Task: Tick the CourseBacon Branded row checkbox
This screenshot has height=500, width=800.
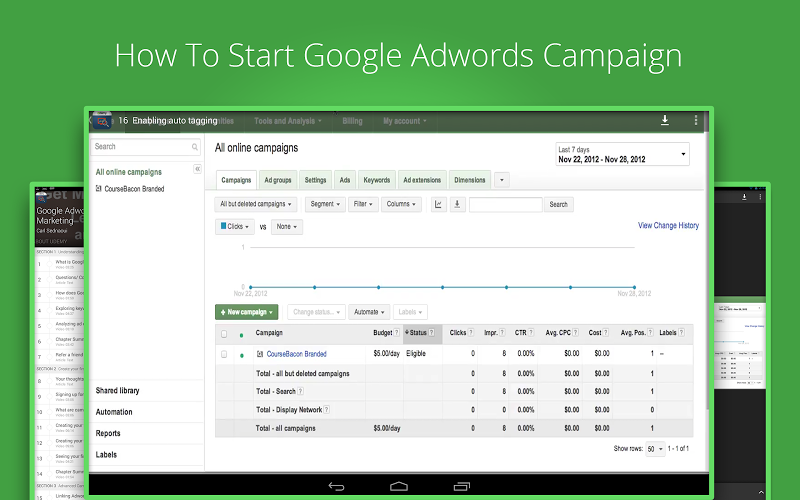Action: [x=224, y=354]
